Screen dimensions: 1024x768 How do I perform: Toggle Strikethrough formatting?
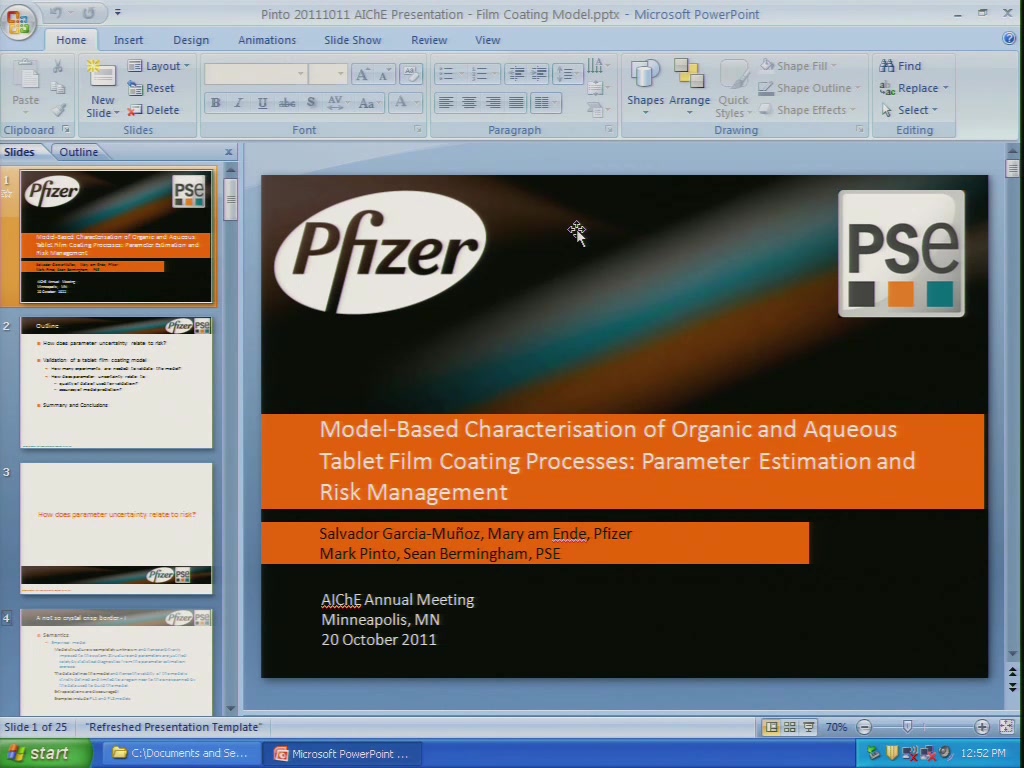click(x=287, y=103)
